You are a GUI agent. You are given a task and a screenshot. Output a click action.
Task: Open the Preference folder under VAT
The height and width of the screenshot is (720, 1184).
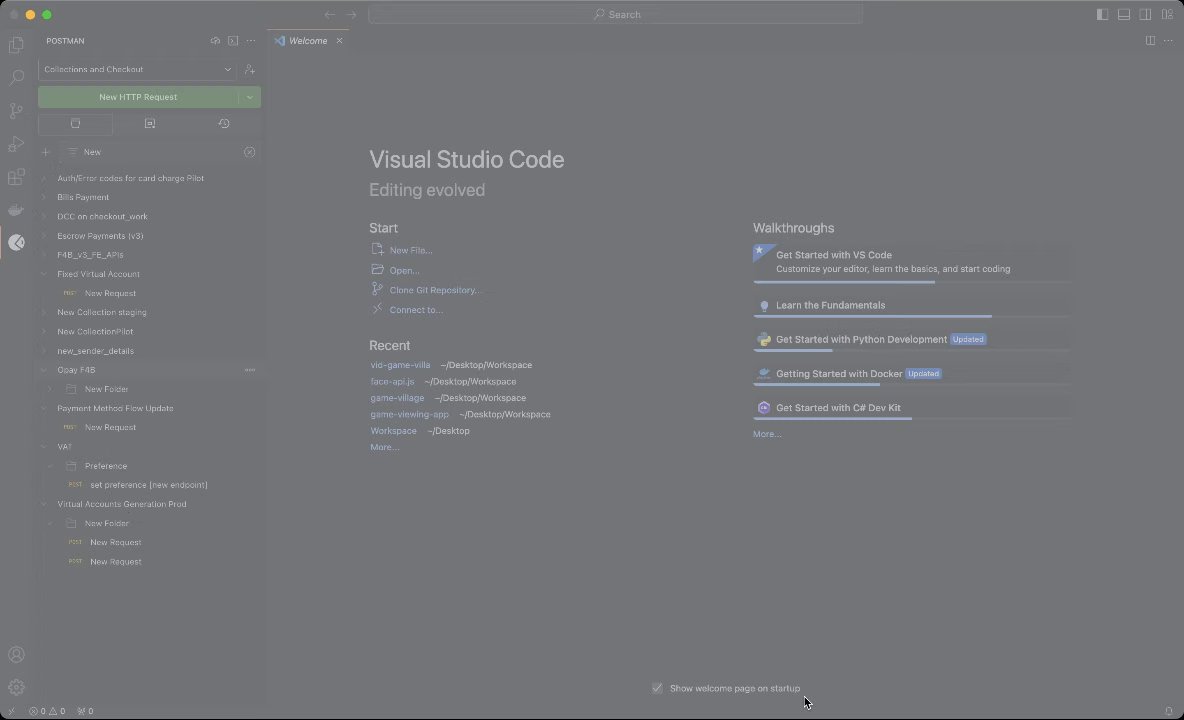tap(106, 466)
